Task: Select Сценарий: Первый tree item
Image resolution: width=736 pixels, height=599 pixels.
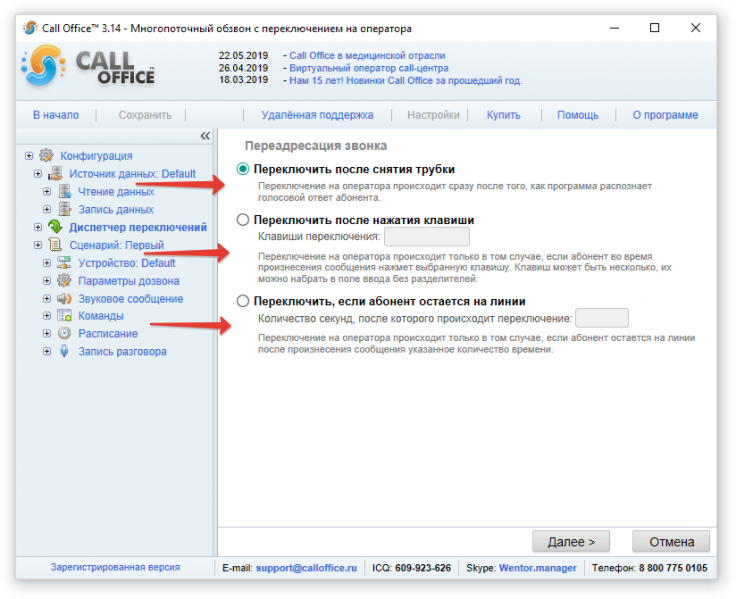Action: 116,245
